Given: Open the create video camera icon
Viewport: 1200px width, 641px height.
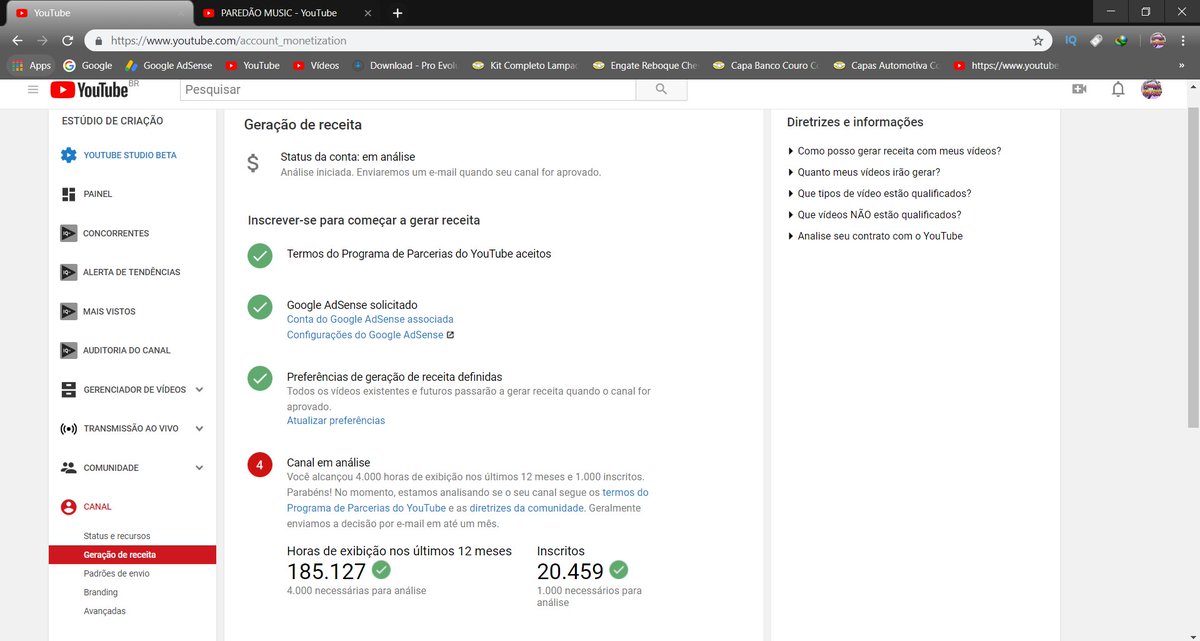Looking at the screenshot, I should pos(1079,90).
